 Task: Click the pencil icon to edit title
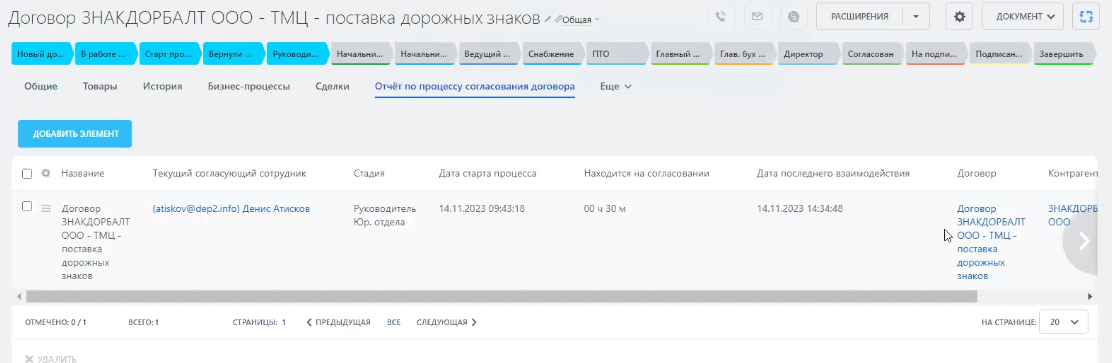pyautogui.click(x=547, y=19)
